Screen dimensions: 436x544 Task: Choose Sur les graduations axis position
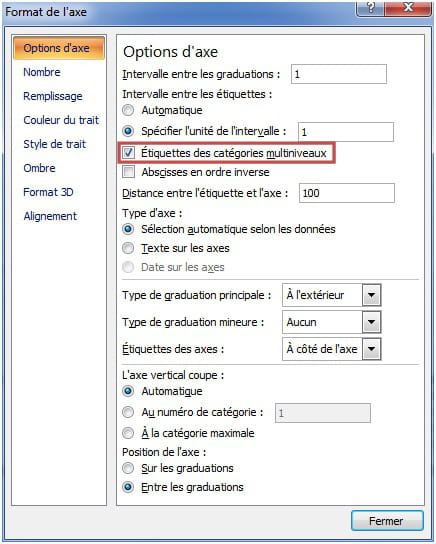pyautogui.click(x=128, y=468)
